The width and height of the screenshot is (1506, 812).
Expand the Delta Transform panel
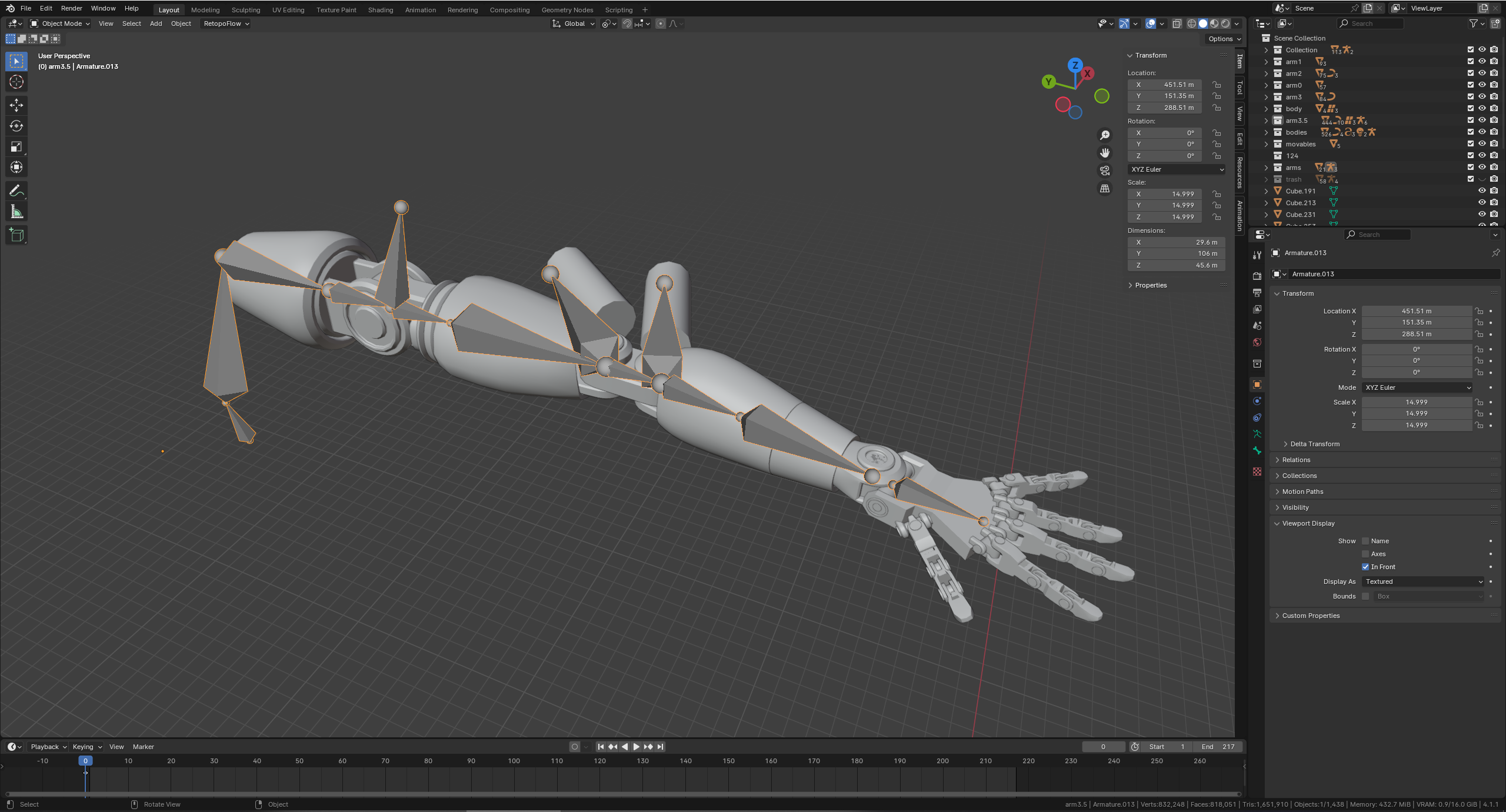[x=1315, y=444]
